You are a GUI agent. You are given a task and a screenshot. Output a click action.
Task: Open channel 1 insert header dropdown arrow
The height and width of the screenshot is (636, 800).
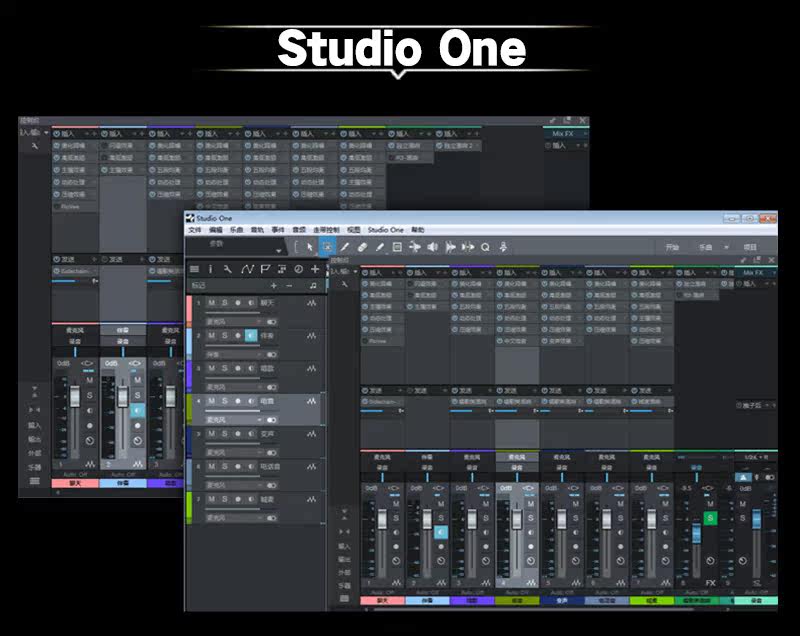[394, 273]
